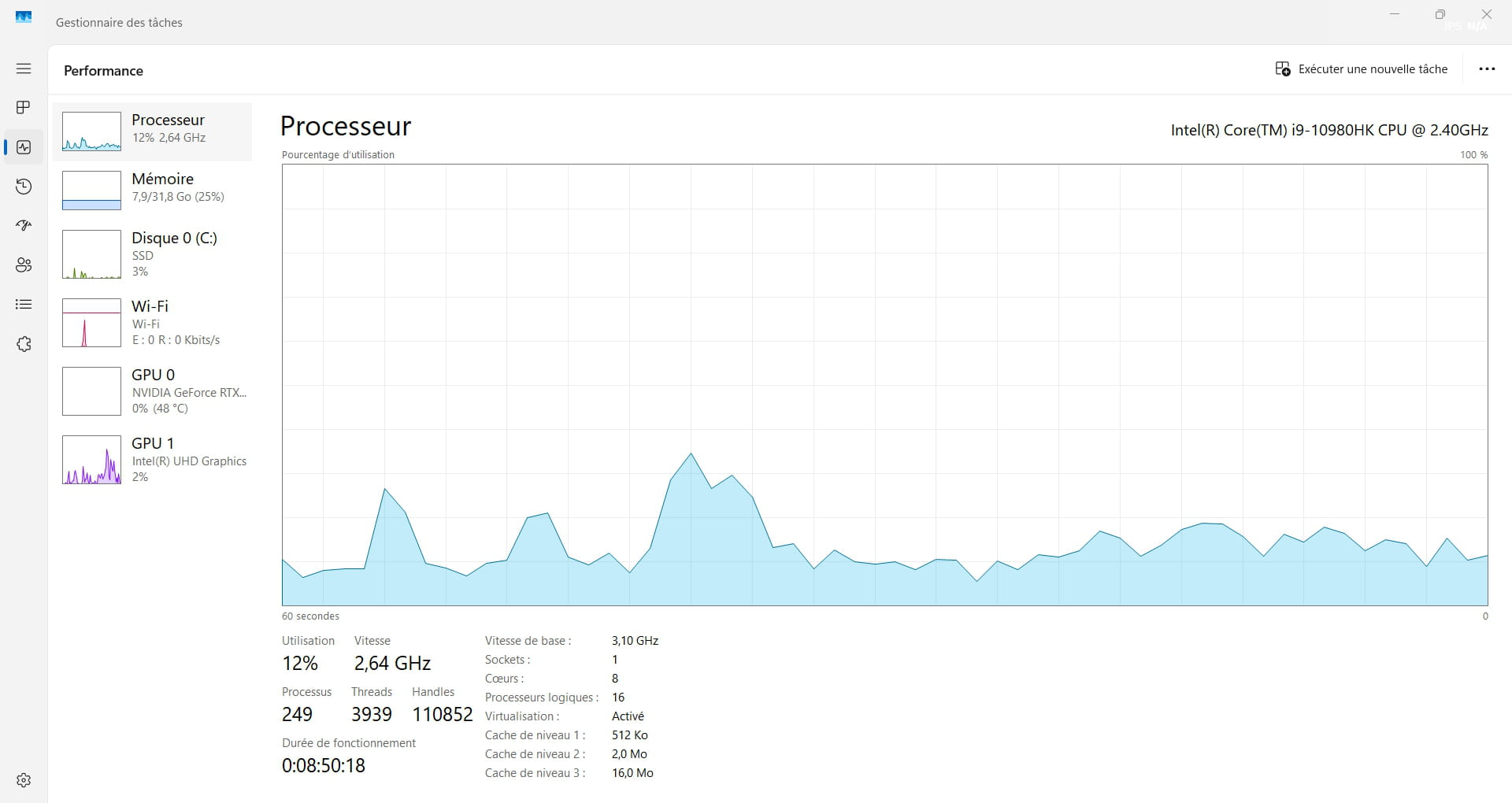
Task: Select the GPU 0 NVIDIA GeForce entry
Action: click(x=152, y=391)
